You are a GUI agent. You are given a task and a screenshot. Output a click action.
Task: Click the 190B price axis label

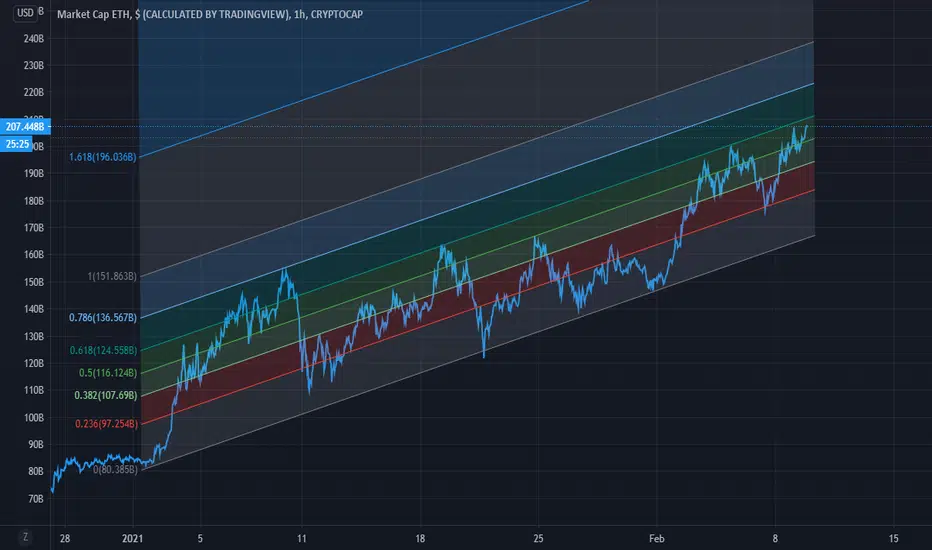[34, 174]
